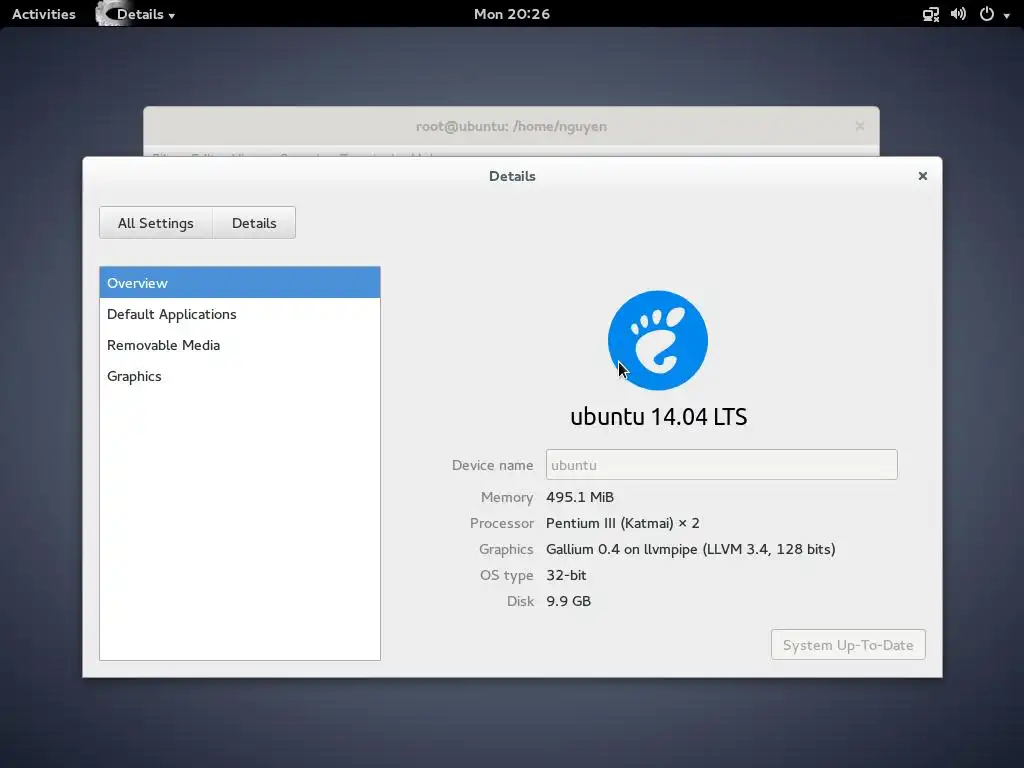Click the Graphics label beside Gallium text
The image size is (1024, 768).
pyautogui.click(x=506, y=549)
